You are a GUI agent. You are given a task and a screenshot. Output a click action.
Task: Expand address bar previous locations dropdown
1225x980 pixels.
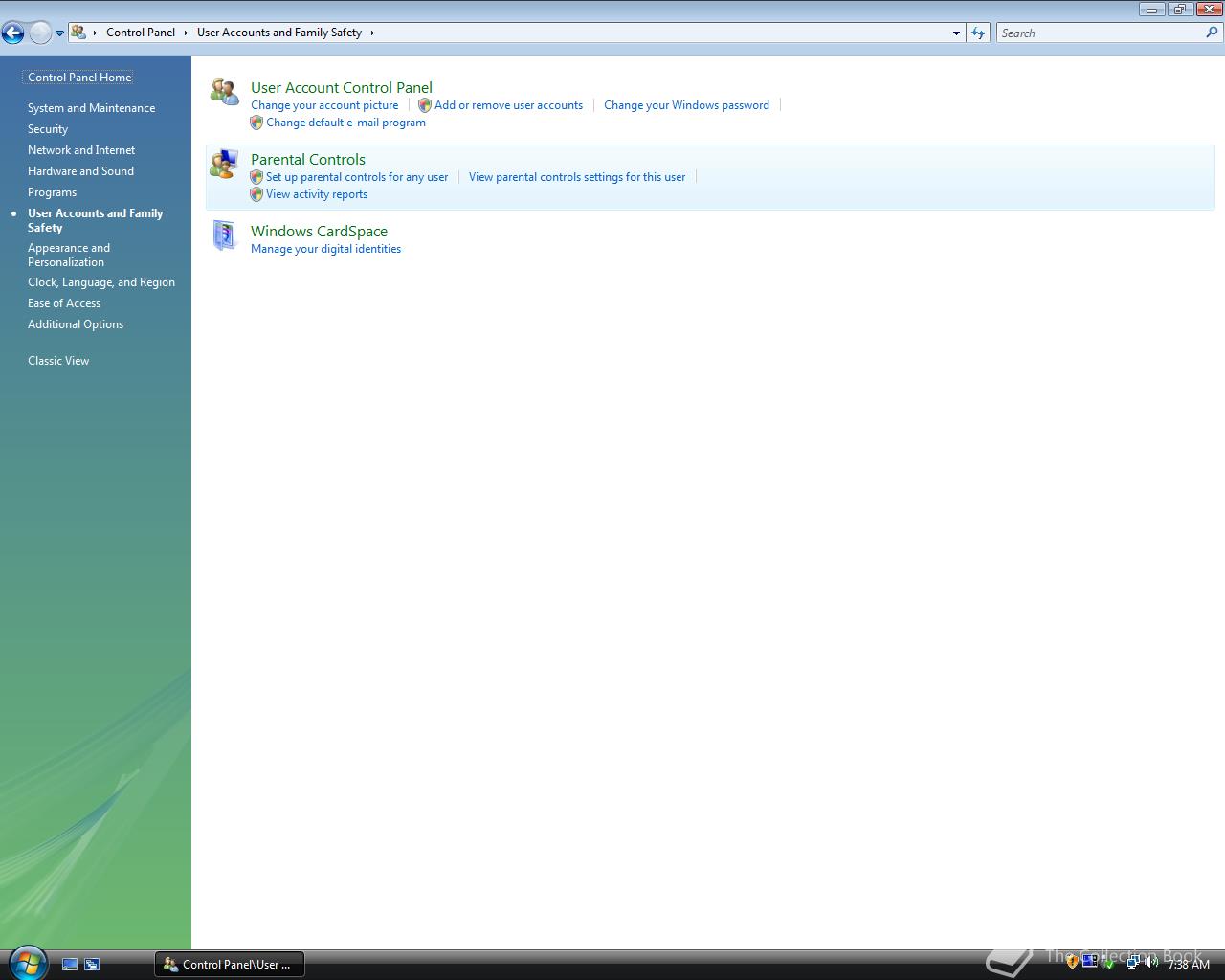point(956,33)
